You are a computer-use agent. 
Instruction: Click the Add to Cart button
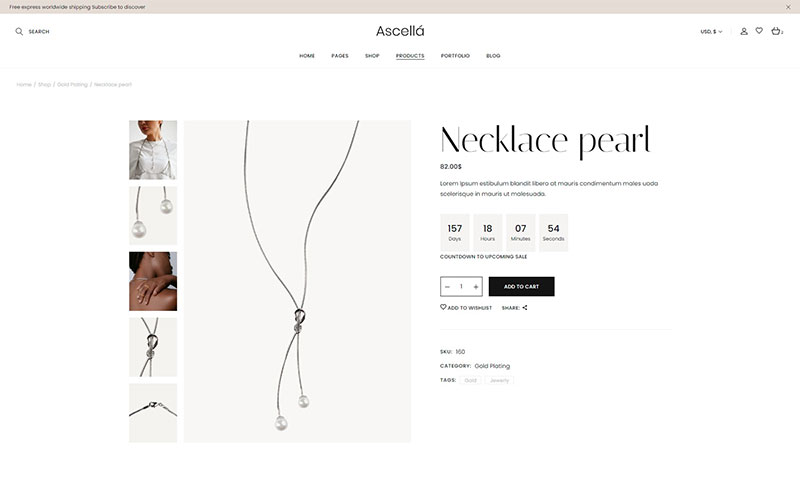pos(521,287)
